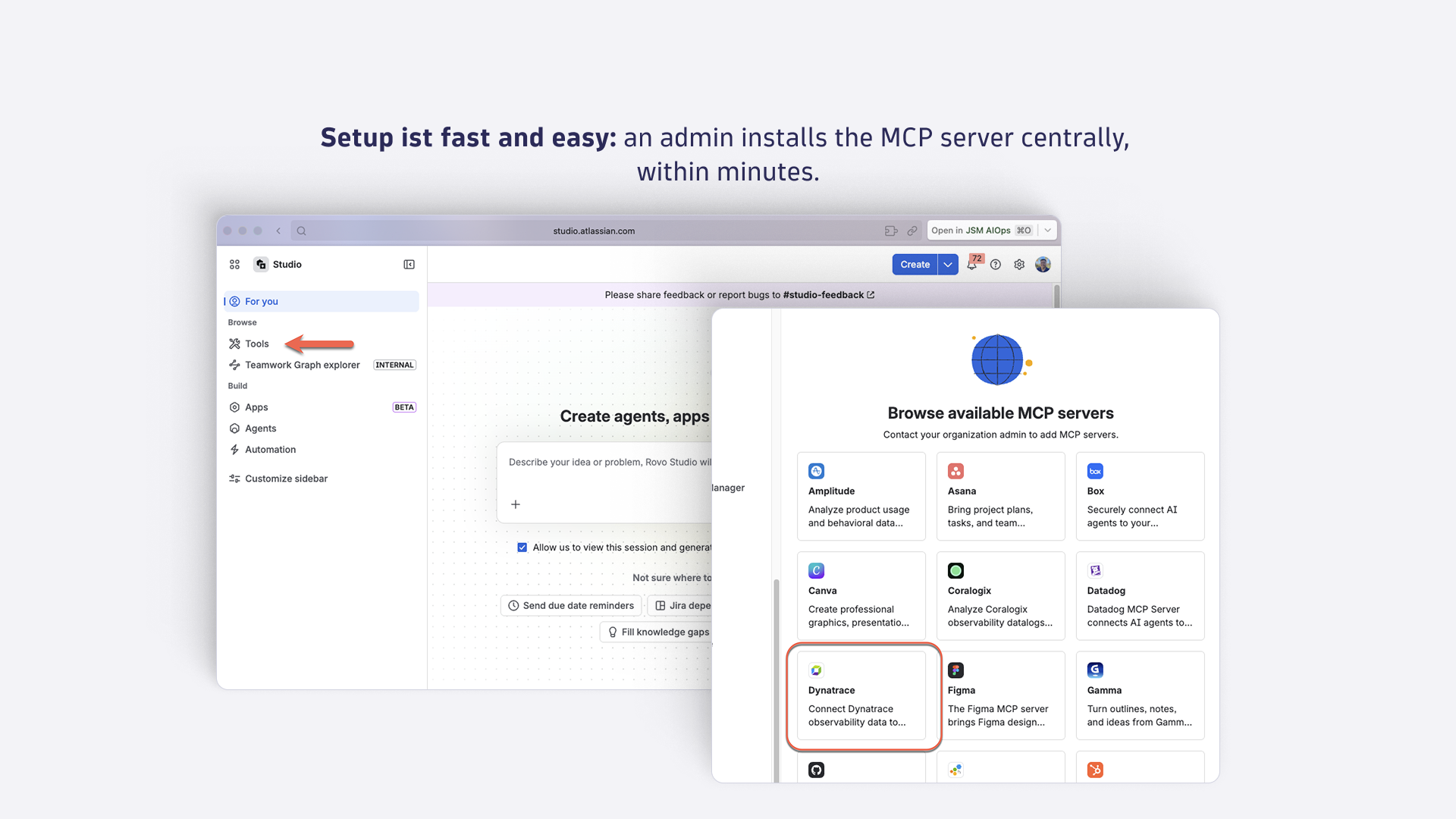The image size is (1456, 819).
Task: Click the Google-style colored dots logo icon
Action: pos(956,770)
